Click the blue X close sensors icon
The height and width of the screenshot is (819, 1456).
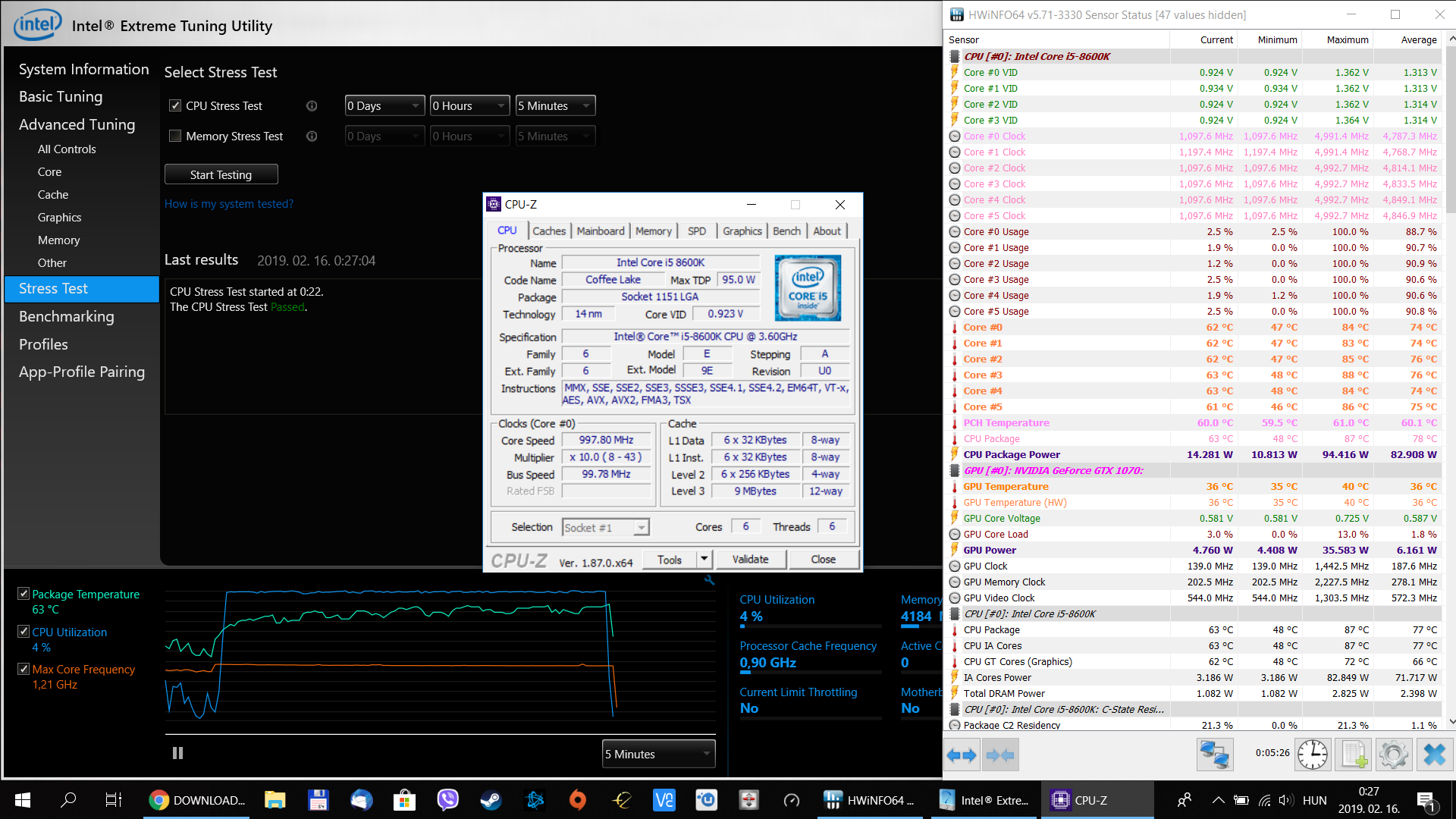[1434, 755]
